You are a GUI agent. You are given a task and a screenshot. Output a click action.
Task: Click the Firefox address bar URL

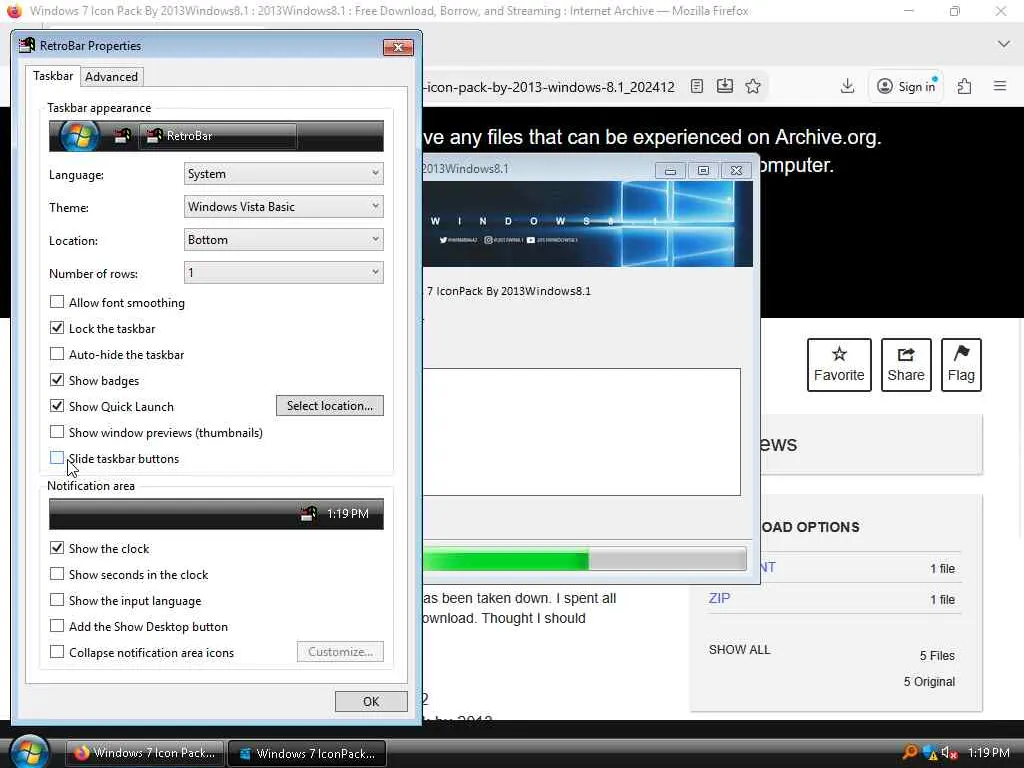pyautogui.click(x=549, y=87)
